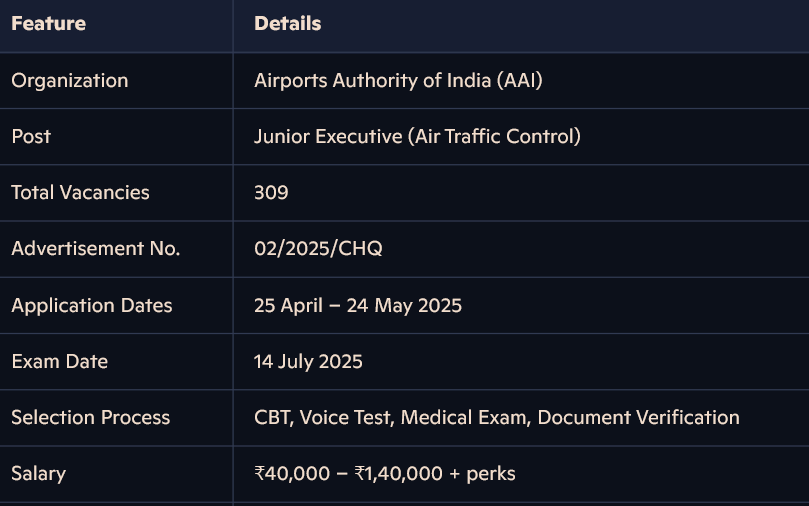The image size is (809, 506).
Task: Click the 309 vacancies value
Action: point(271,193)
